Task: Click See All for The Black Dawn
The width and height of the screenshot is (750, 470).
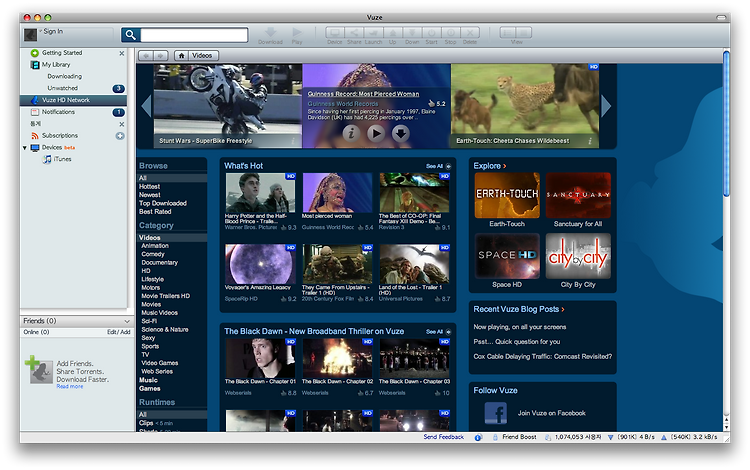Action: [x=438, y=332]
